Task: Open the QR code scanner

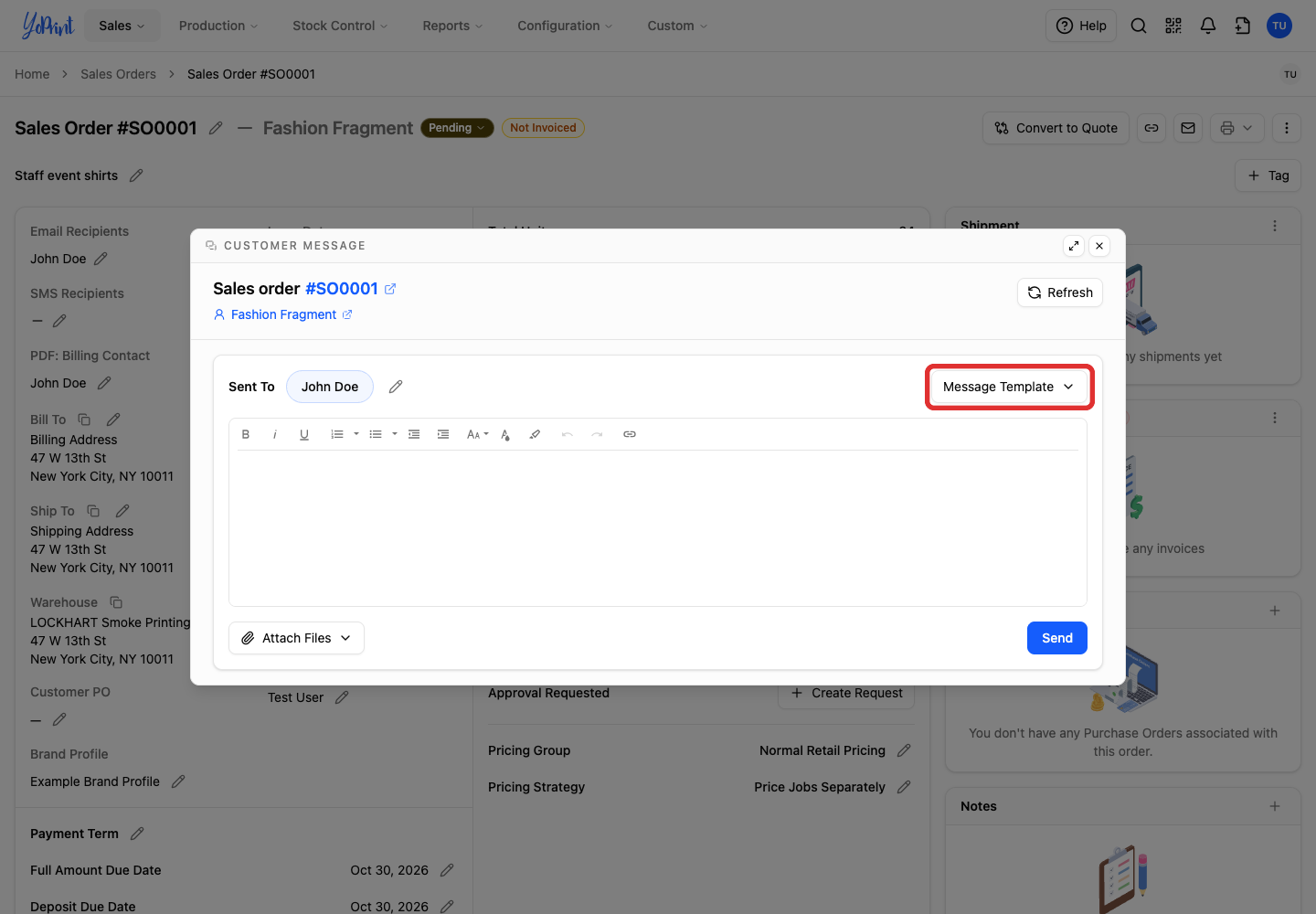Action: click(1173, 26)
